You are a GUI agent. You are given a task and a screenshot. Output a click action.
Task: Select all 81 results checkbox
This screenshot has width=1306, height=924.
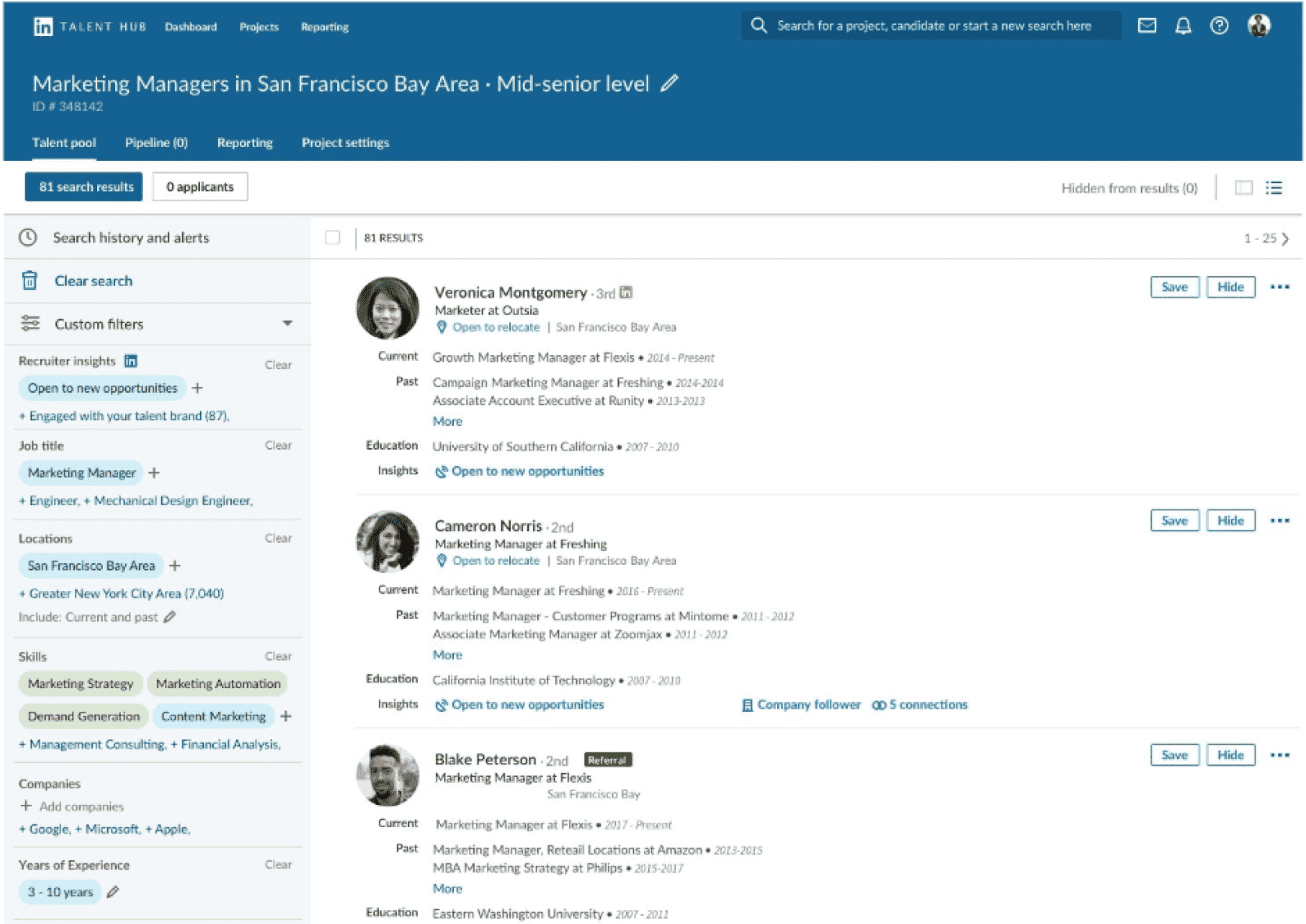pyautogui.click(x=332, y=238)
